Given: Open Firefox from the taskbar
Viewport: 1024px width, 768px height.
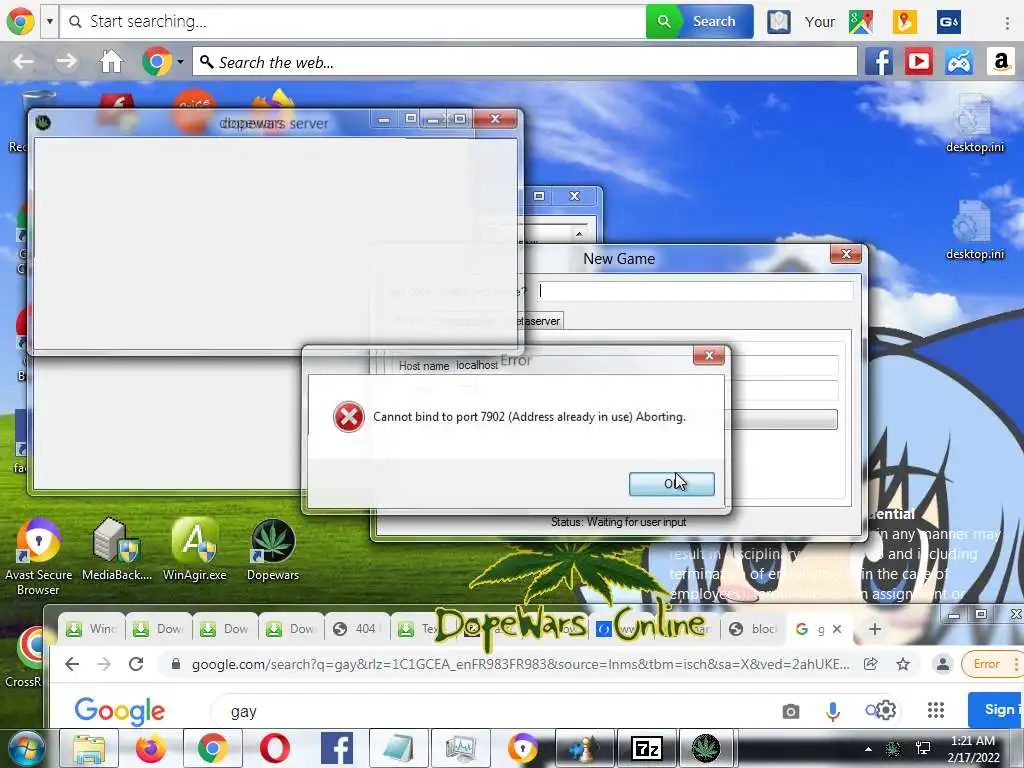Looking at the screenshot, I should point(151,748).
